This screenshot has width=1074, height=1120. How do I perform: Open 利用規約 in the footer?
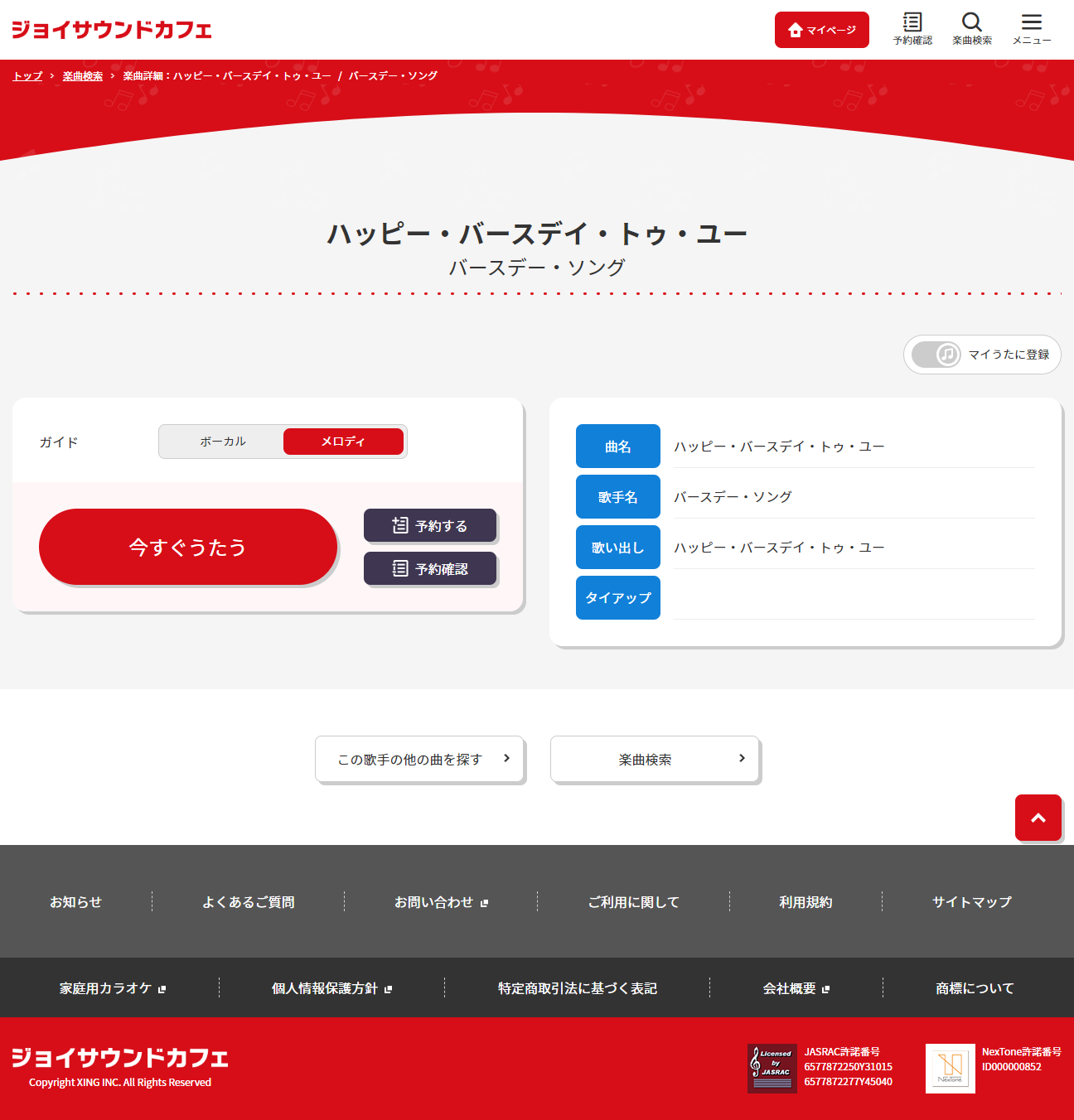point(805,902)
